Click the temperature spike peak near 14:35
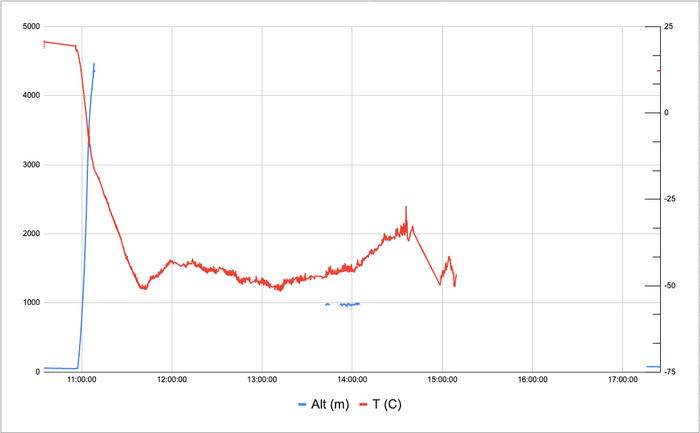The height and width of the screenshot is (433, 700). tap(406, 207)
